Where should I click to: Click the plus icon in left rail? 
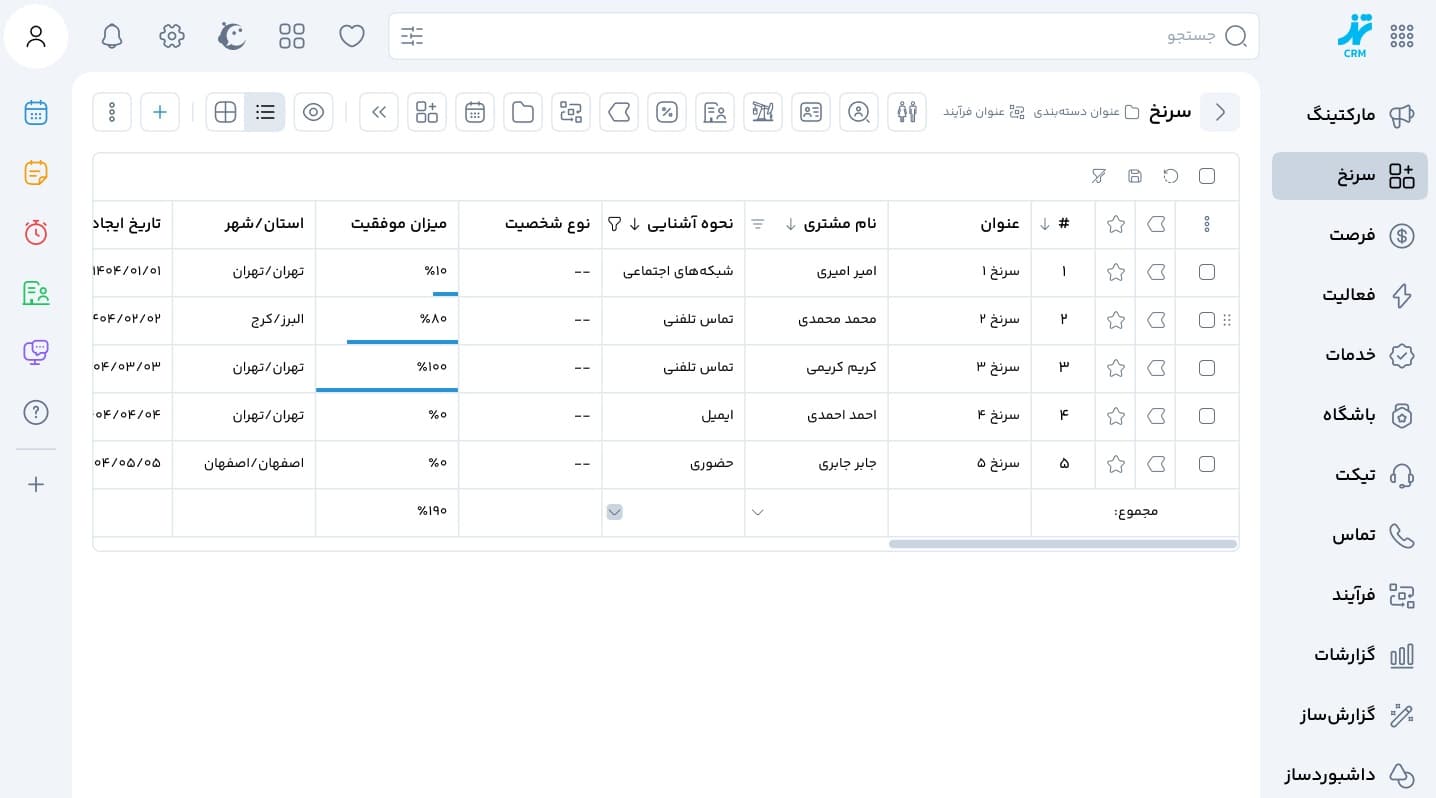36,484
